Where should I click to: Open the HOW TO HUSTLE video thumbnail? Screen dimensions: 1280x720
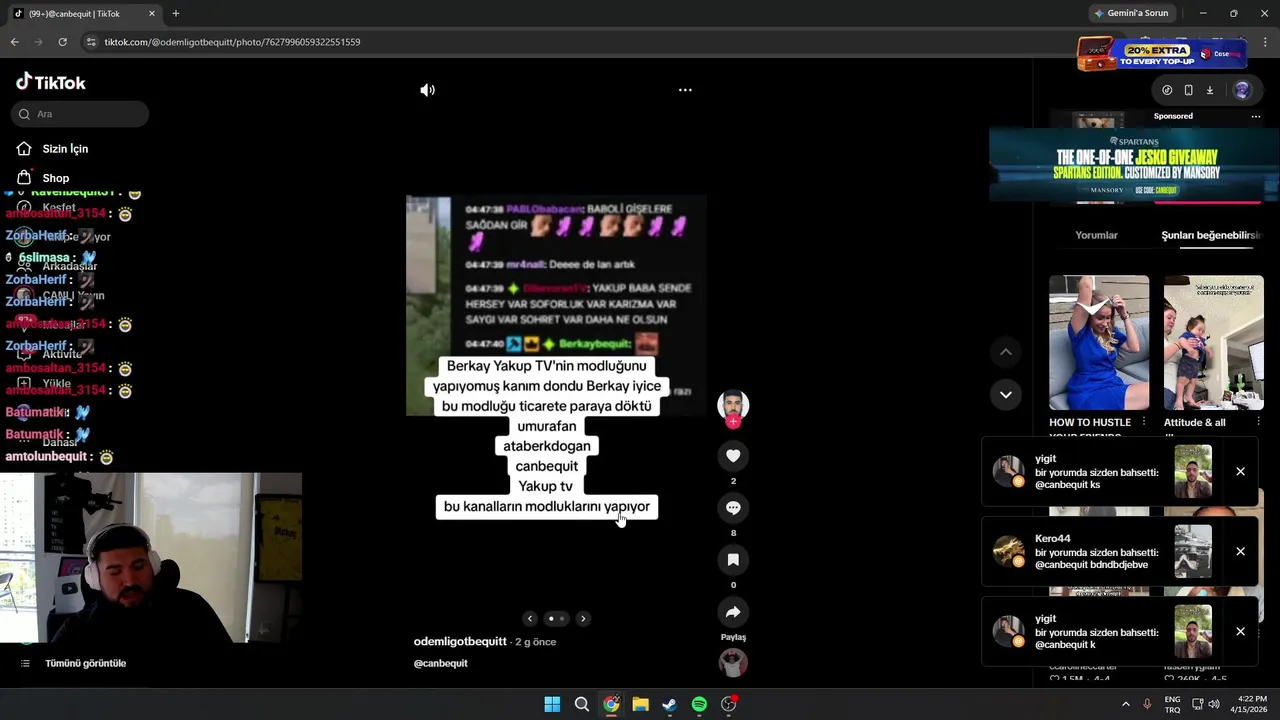click(x=1099, y=342)
